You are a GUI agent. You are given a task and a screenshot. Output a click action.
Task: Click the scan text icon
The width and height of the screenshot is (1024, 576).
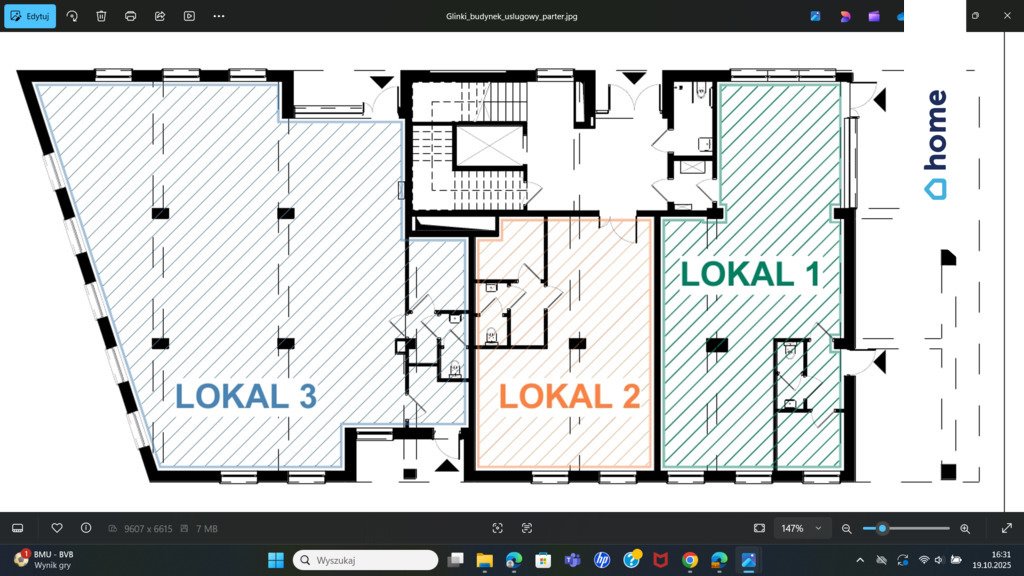pyautogui.click(x=527, y=528)
